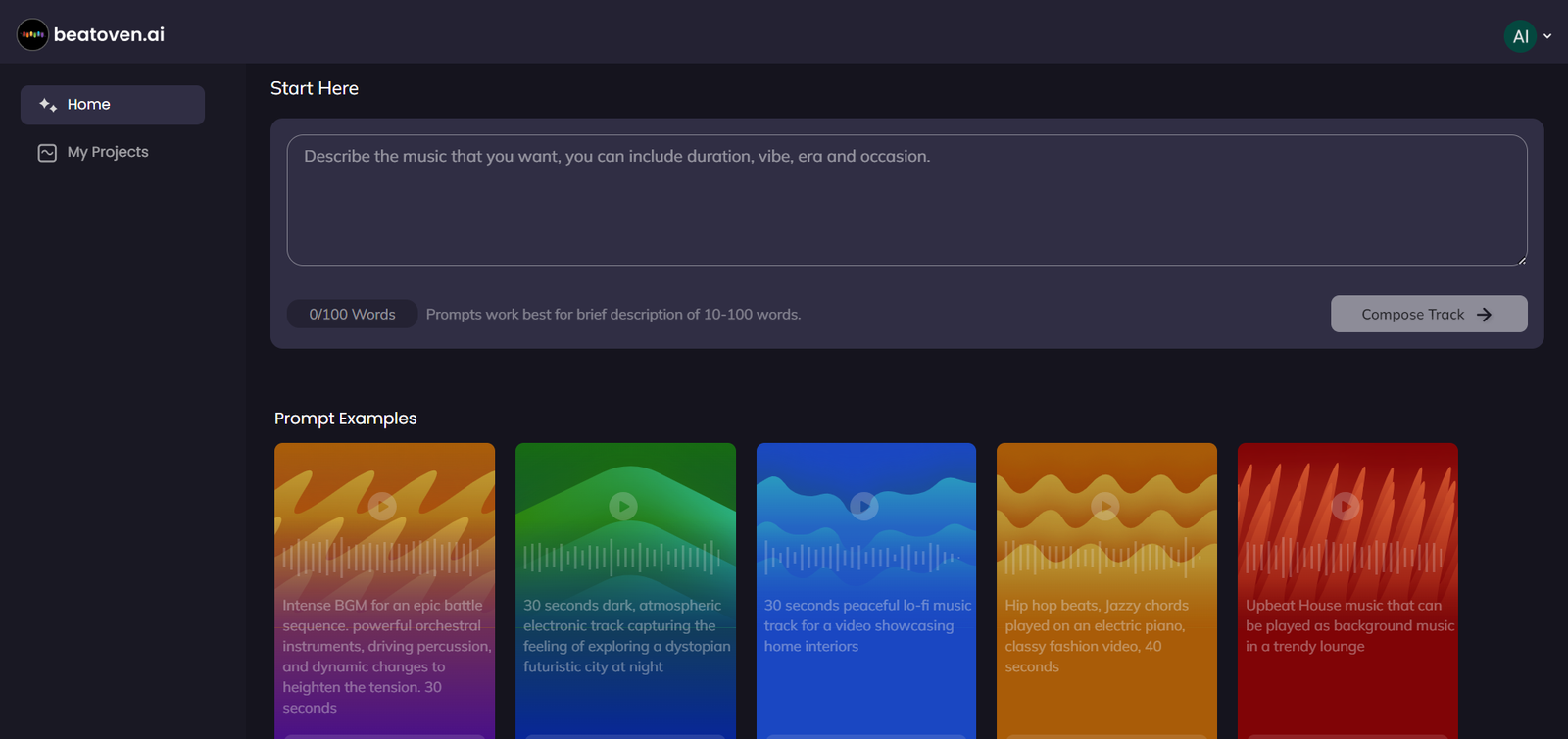Play the hip hop jazzy chords example
The width and height of the screenshot is (1568, 739).
pyautogui.click(x=1104, y=506)
